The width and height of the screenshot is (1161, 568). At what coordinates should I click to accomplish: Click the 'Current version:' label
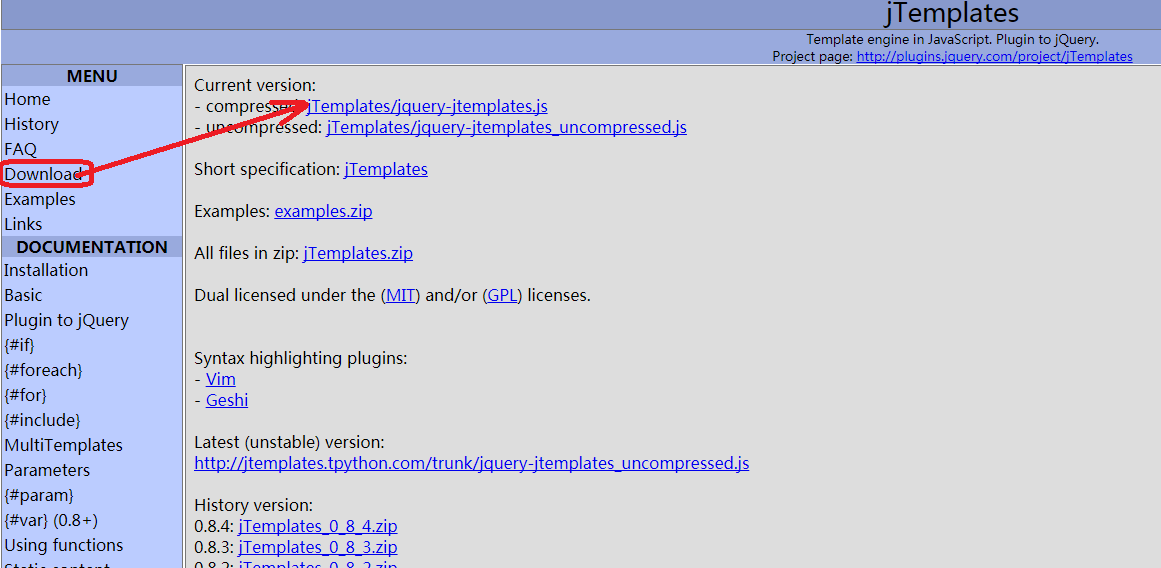pos(255,85)
